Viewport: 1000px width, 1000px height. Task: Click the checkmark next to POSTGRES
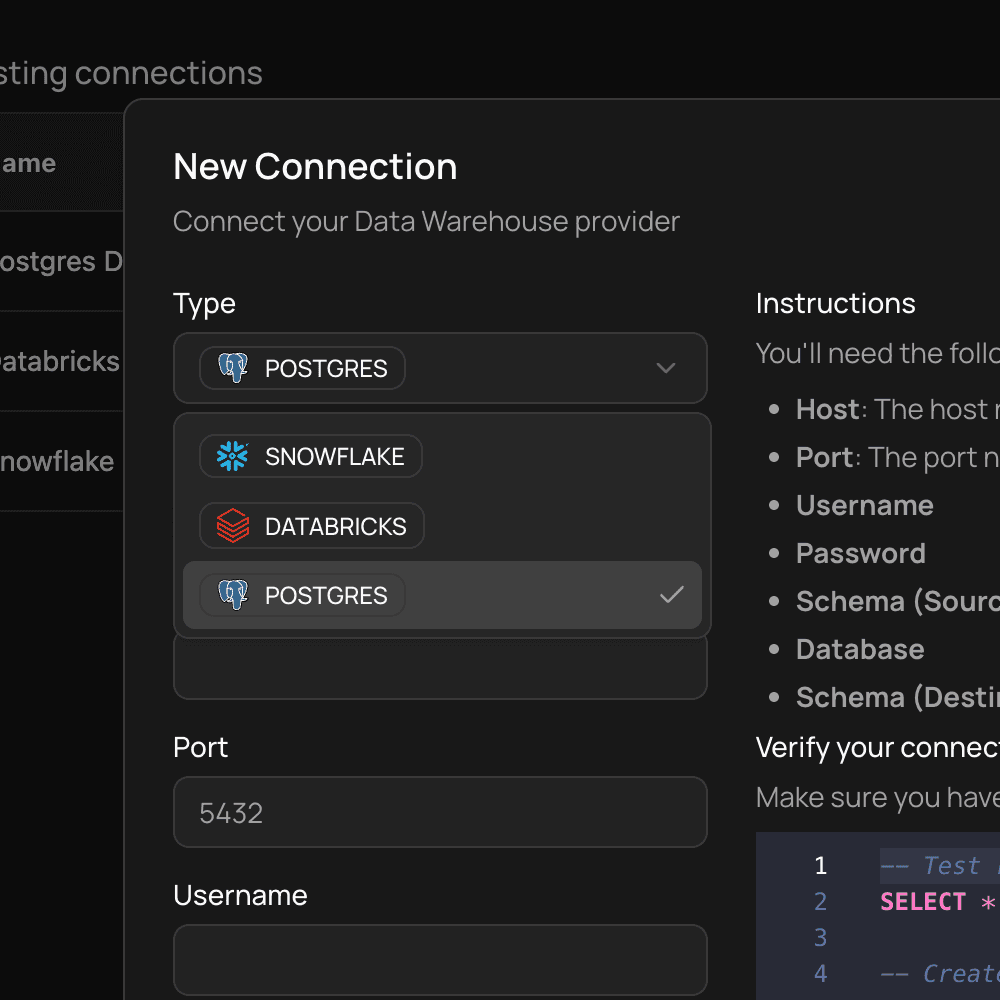(673, 596)
